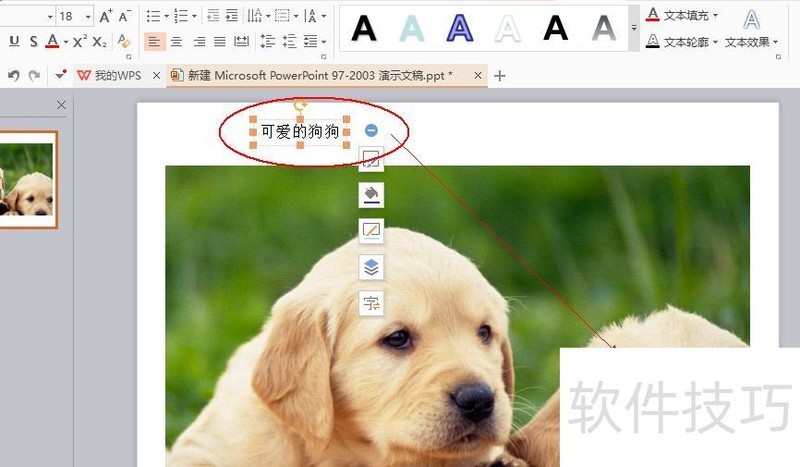Viewport: 800px width, 467px height.
Task: Align text right
Action: pos(199,42)
